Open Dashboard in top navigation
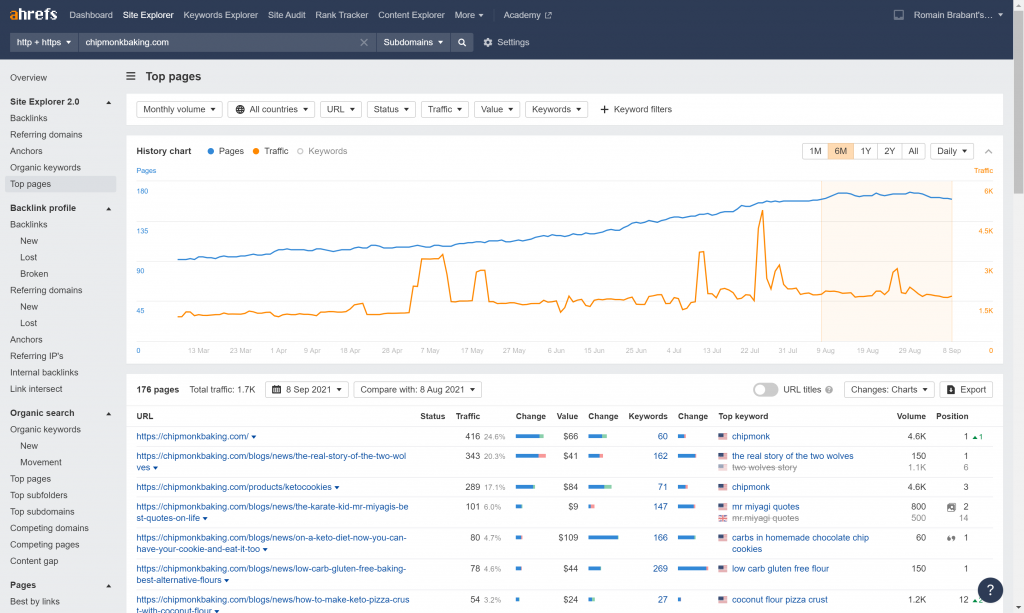 click(x=91, y=14)
